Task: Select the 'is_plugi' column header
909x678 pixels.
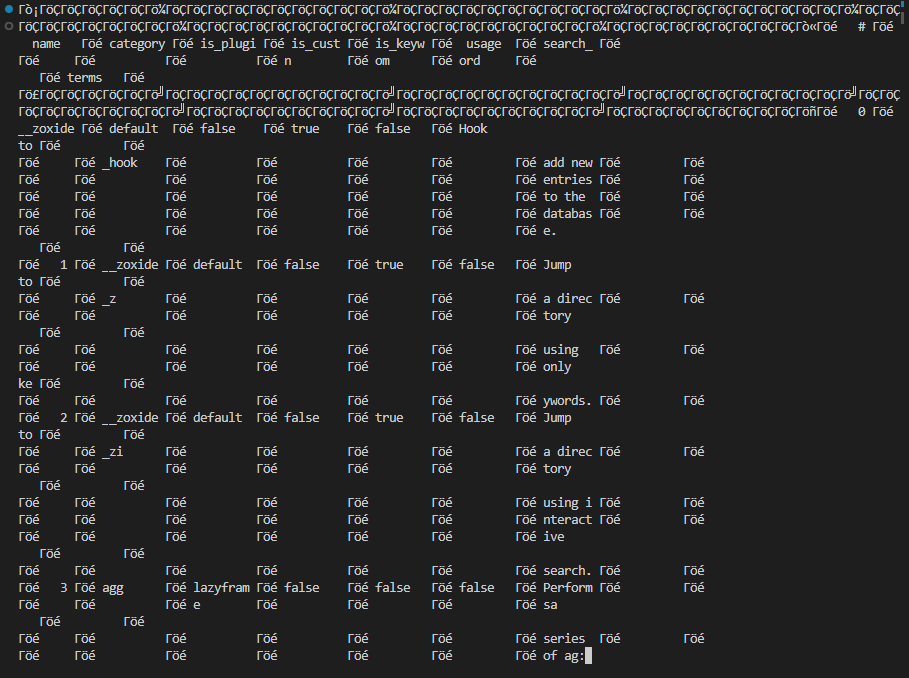Action: tap(228, 44)
